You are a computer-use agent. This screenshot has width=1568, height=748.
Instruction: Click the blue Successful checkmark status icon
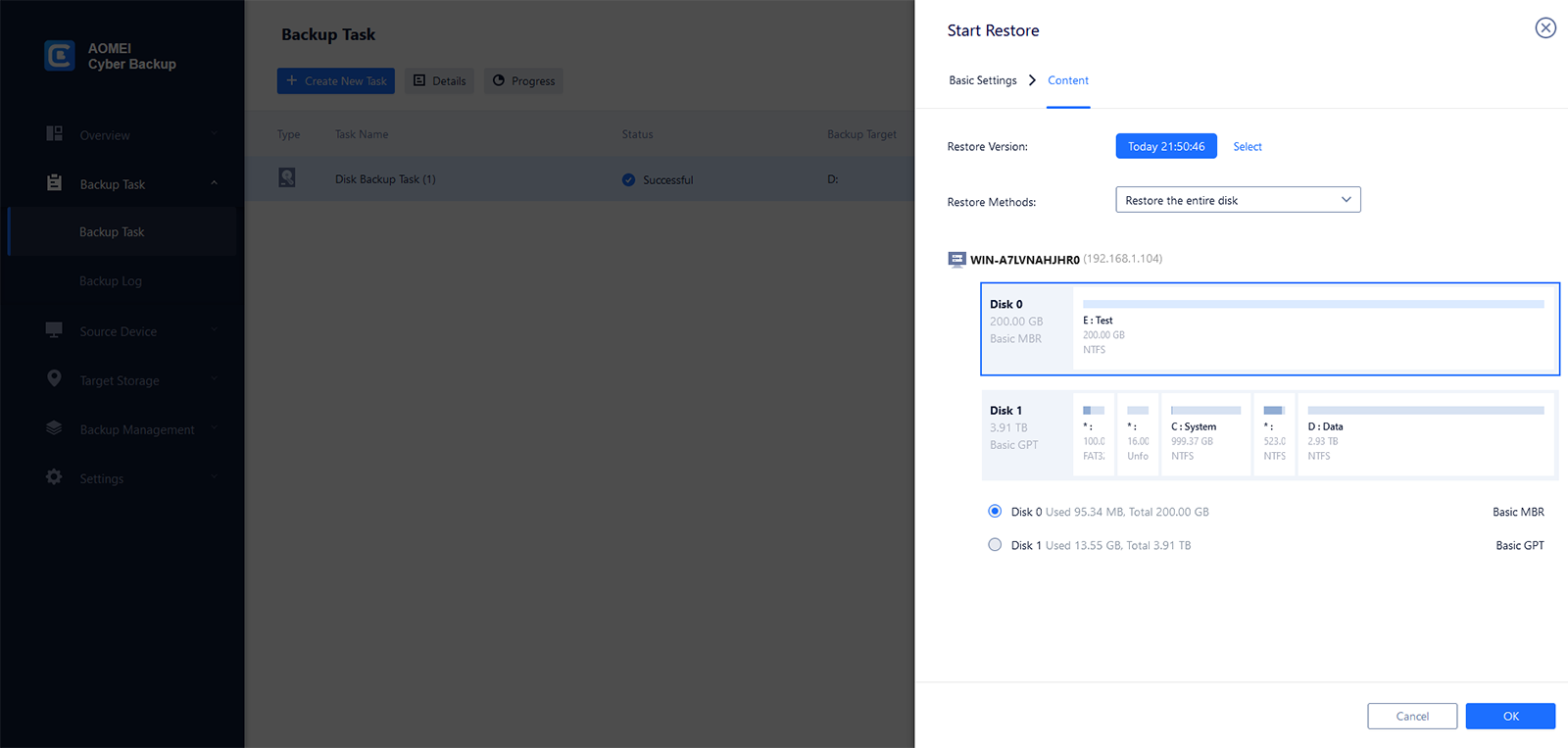[x=628, y=179]
